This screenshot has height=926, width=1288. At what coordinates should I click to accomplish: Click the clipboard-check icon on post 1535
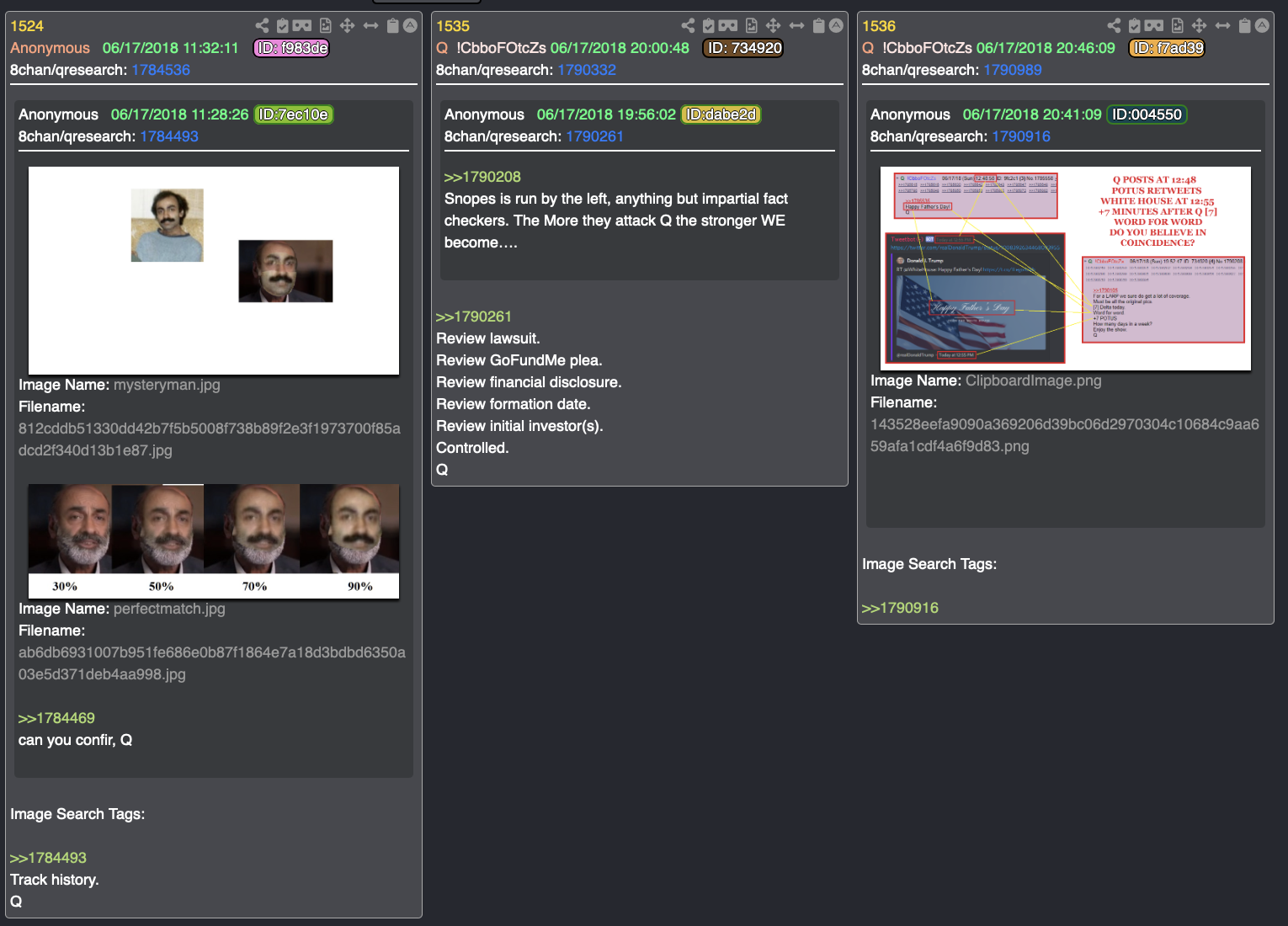[x=709, y=26]
